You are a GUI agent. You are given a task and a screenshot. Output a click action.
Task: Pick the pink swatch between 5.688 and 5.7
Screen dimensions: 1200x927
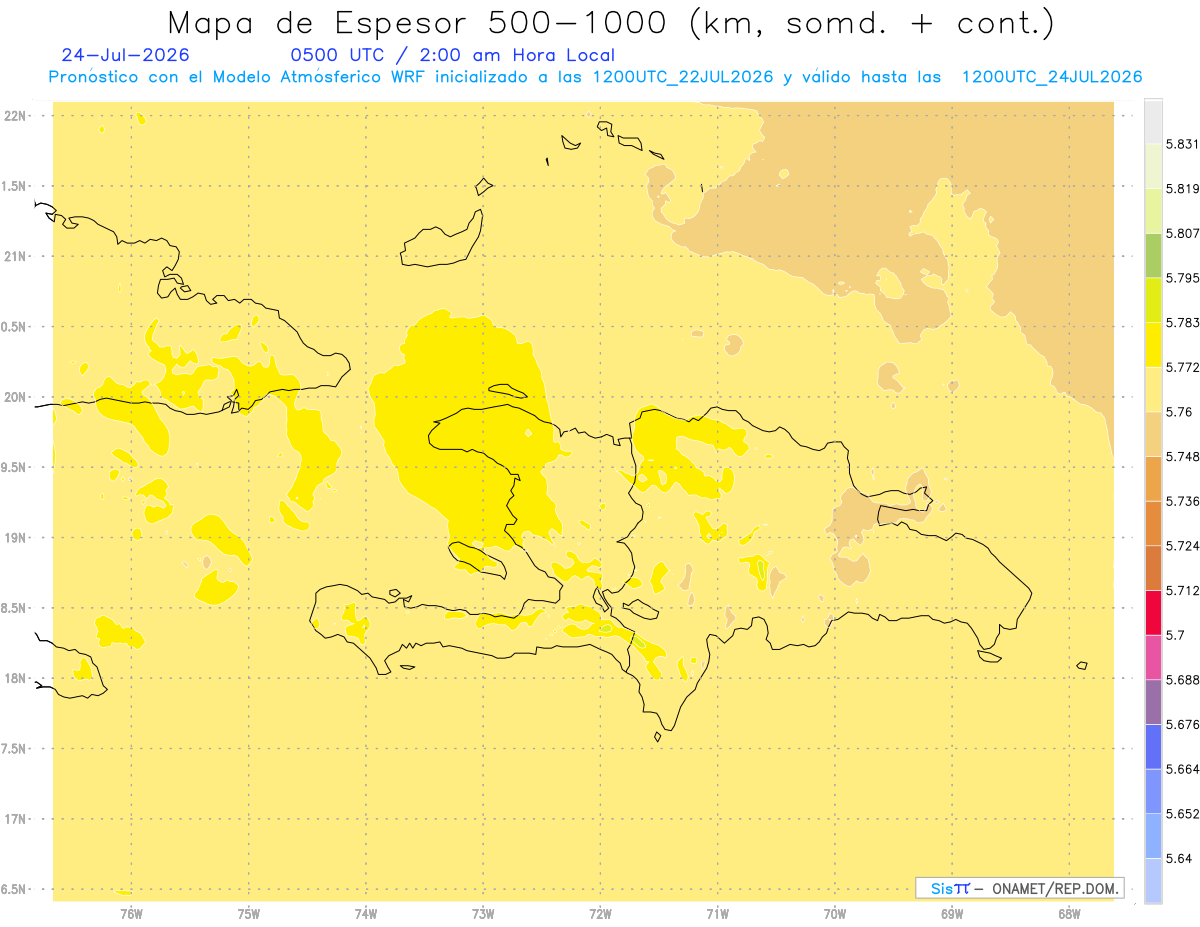1153,658
